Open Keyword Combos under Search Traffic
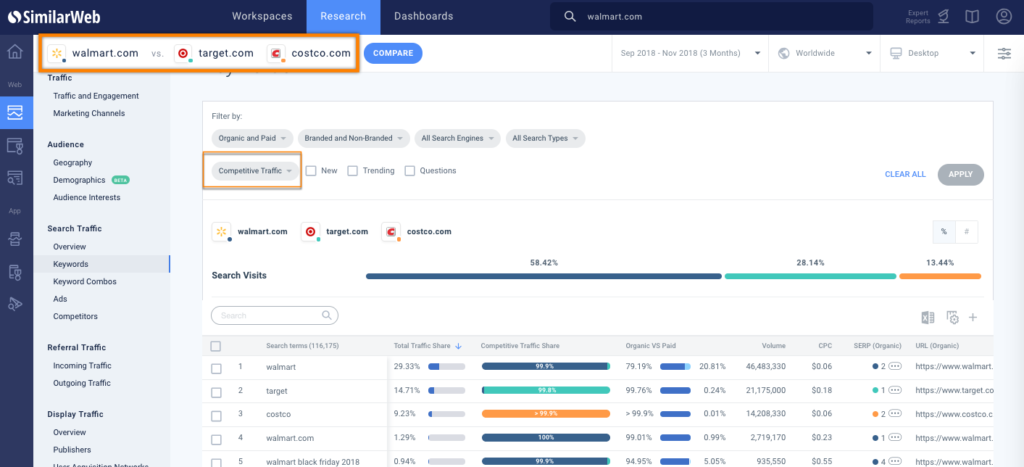Image resolution: width=1024 pixels, height=467 pixels. pos(85,282)
